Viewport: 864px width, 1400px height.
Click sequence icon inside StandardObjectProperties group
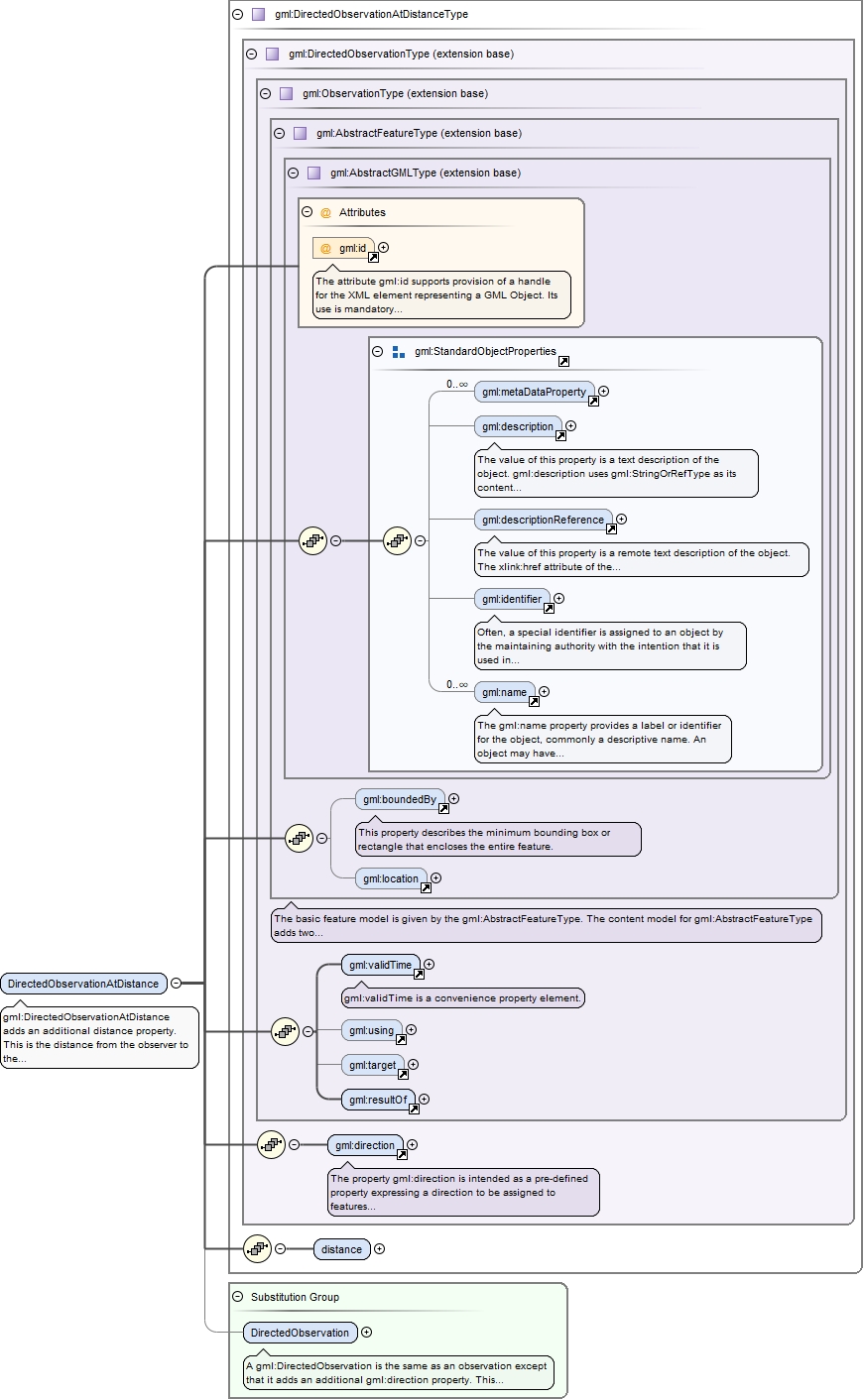click(397, 540)
